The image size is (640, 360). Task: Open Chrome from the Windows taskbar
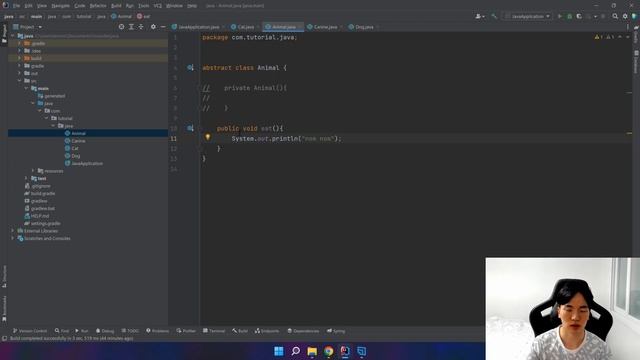[x=329, y=351]
